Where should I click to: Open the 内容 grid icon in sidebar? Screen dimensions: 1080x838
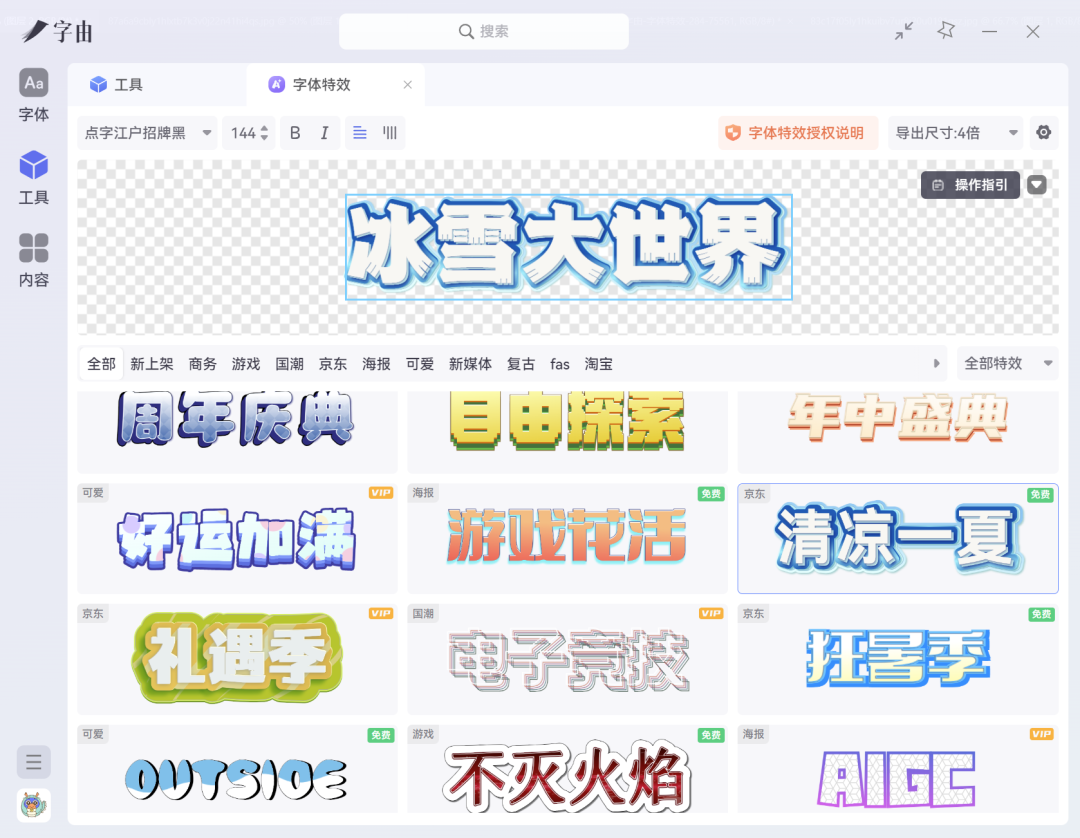34,260
